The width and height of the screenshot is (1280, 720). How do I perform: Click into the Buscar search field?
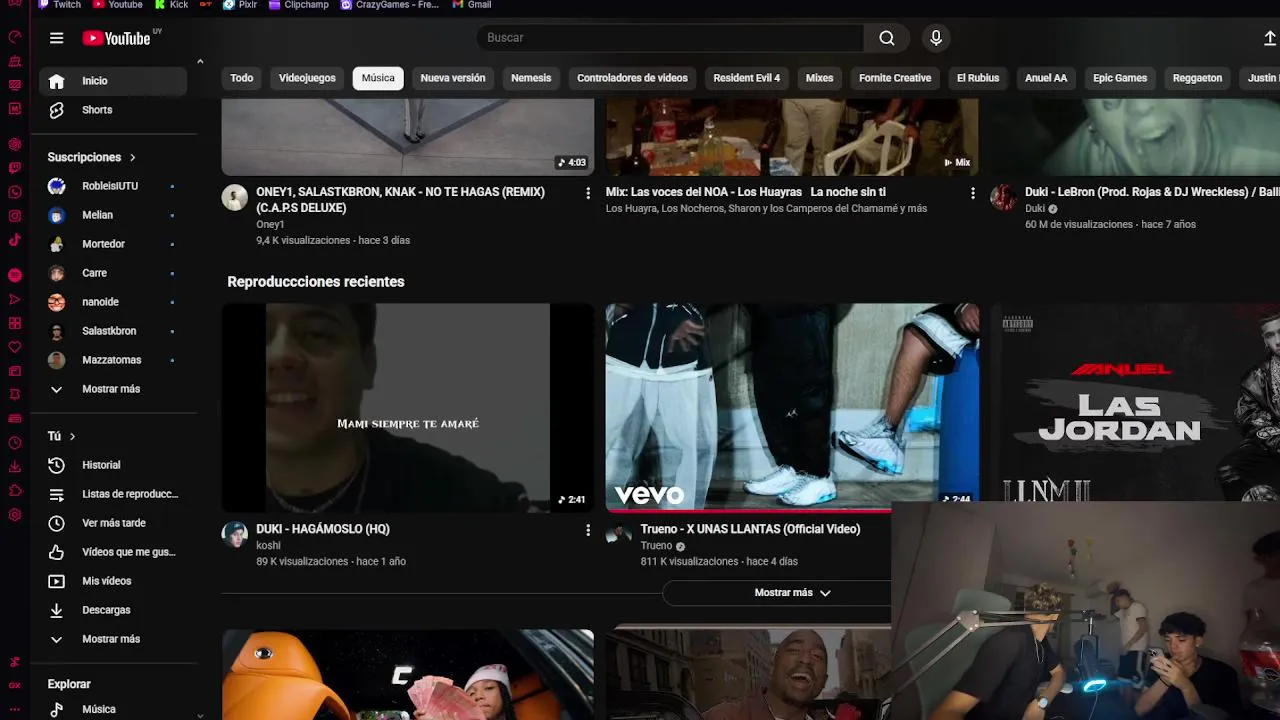point(670,38)
